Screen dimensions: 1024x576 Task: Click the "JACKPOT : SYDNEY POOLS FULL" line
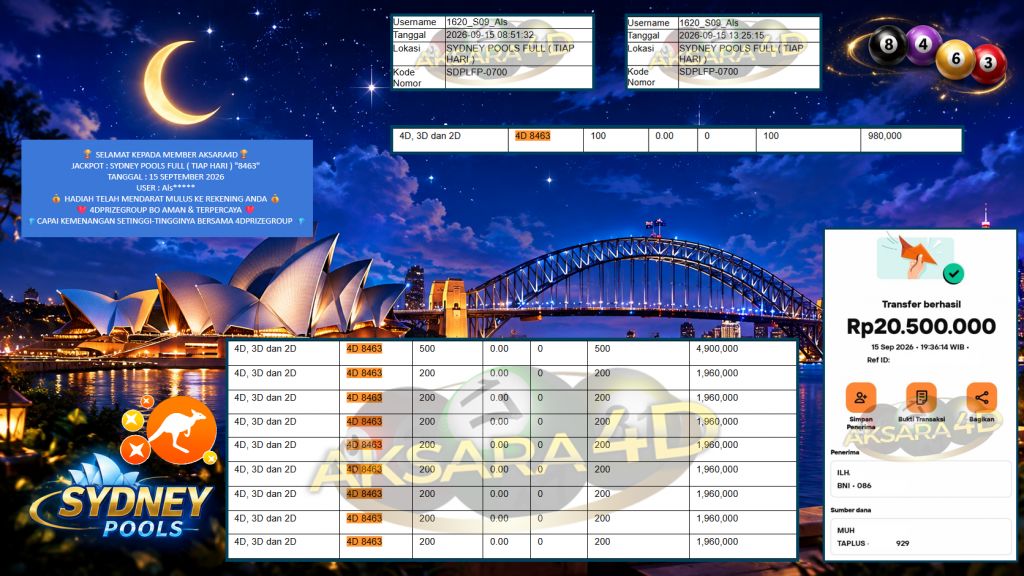click(x=166, y=166)
